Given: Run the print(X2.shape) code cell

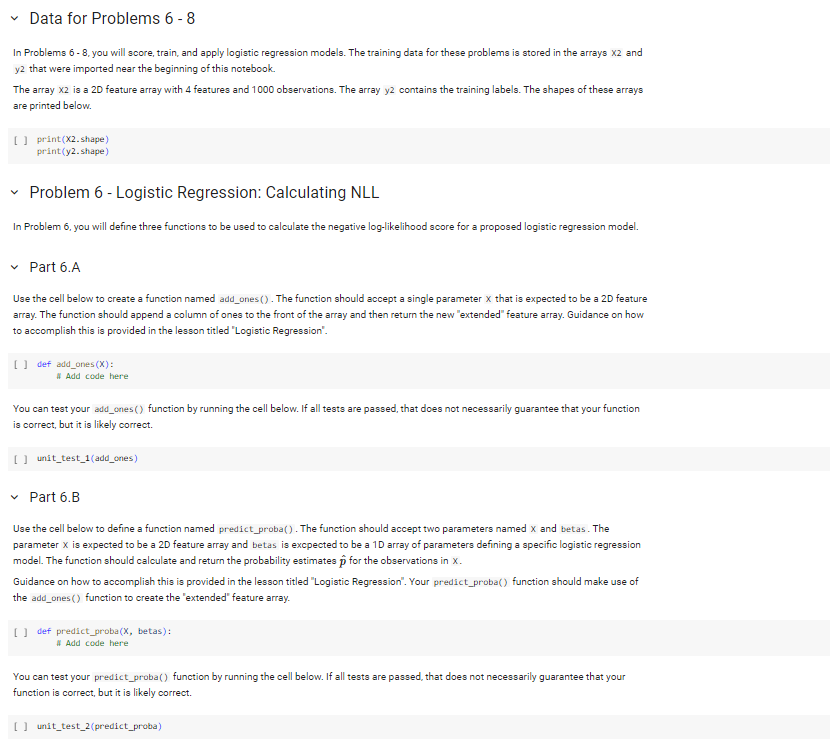Looking at the screenshot, I should click(20, 140).
